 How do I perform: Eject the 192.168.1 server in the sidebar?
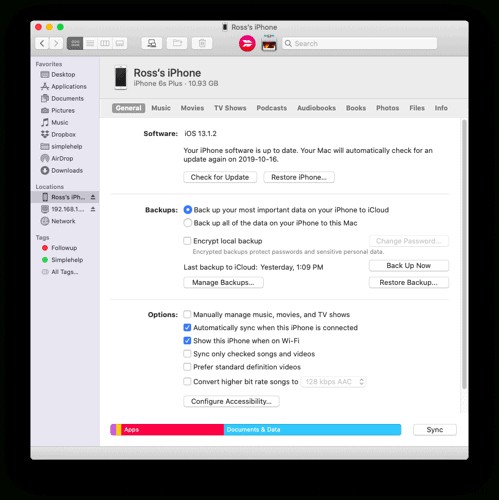click(x=93, y=209)
